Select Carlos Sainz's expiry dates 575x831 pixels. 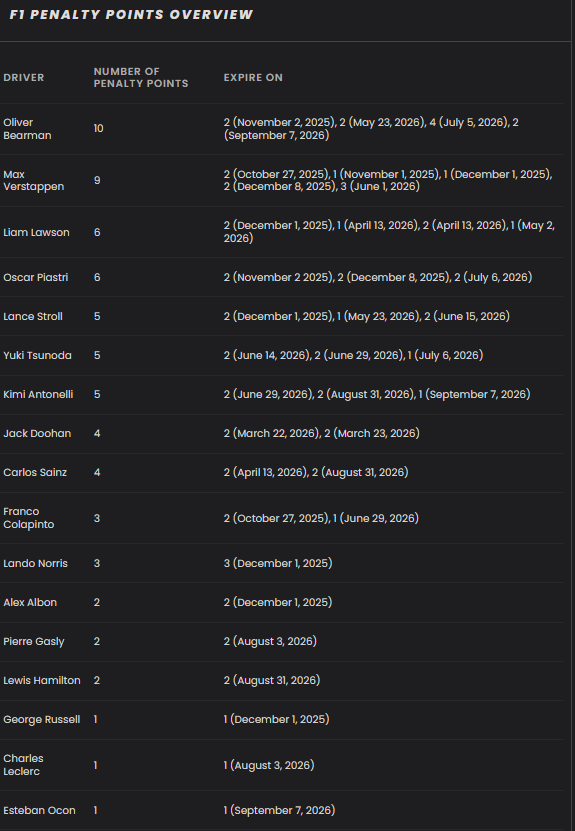[316, 472]
